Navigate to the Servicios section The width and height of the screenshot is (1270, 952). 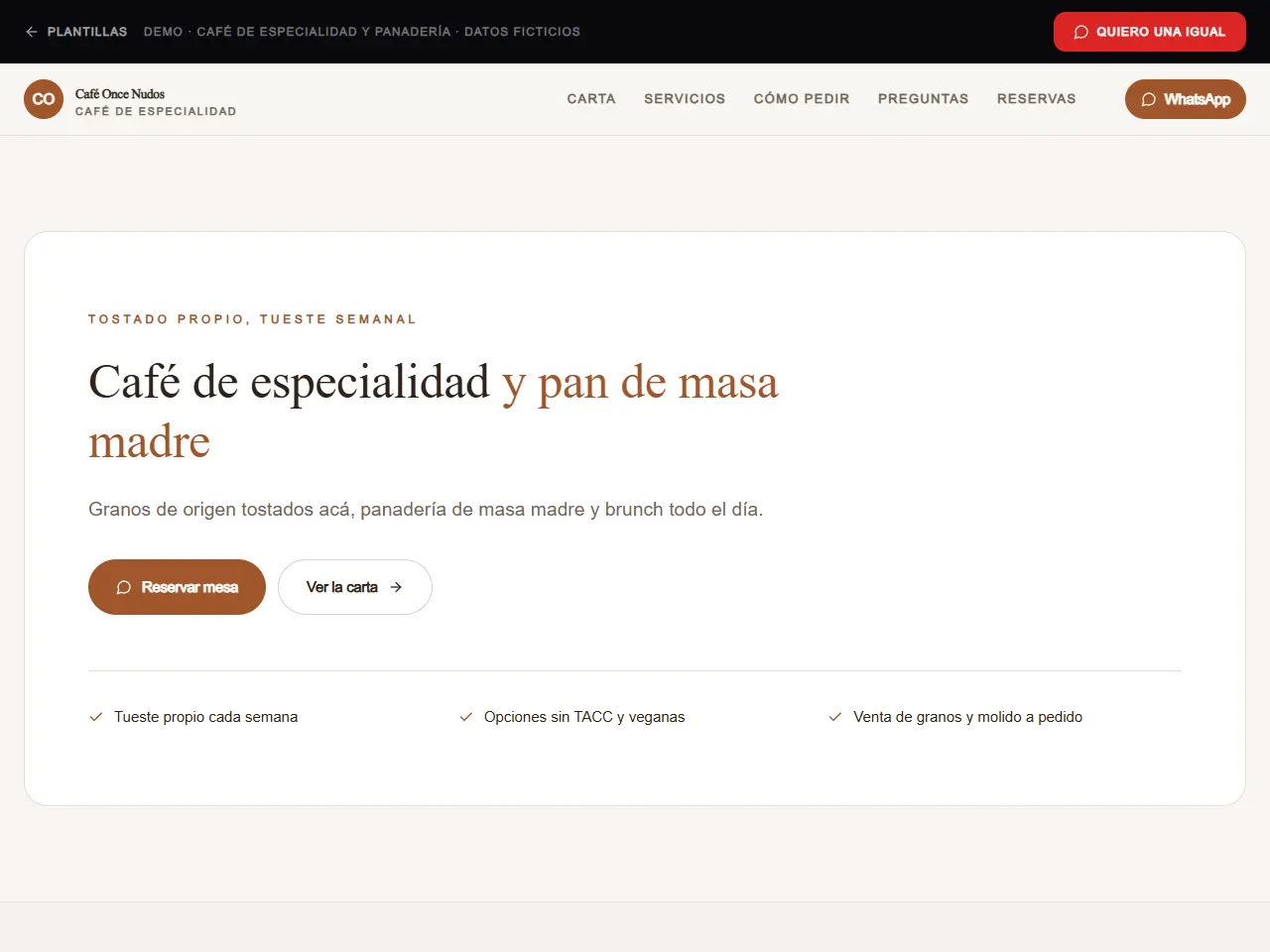click(685, 99)
